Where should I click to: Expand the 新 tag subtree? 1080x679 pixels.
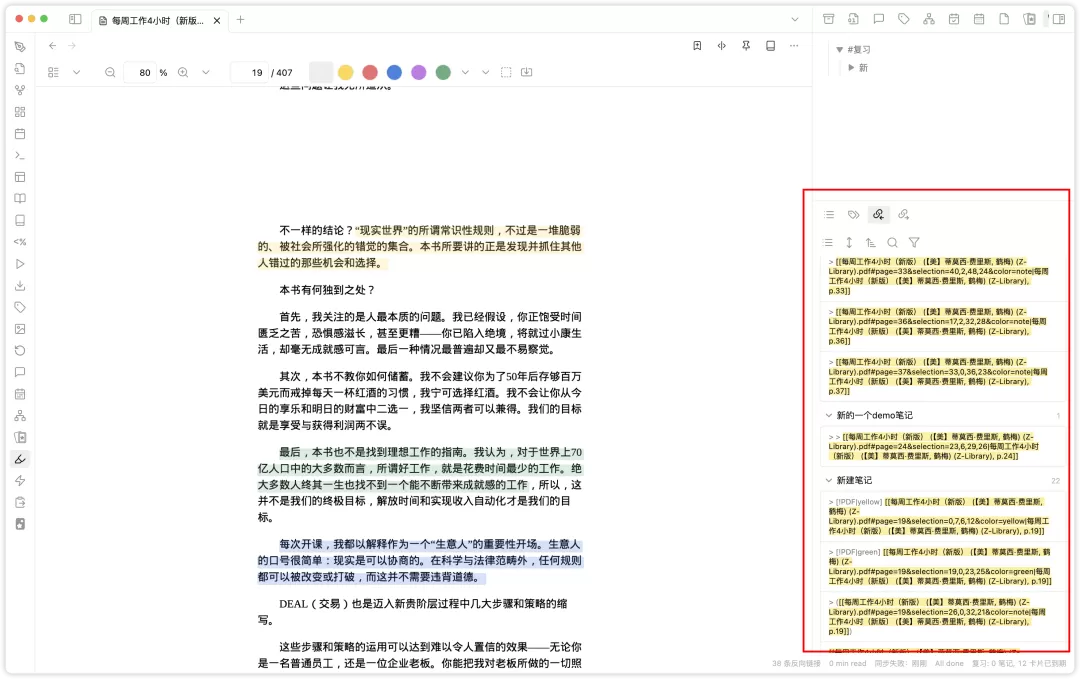pyautogui.click(x=851, y=67)
